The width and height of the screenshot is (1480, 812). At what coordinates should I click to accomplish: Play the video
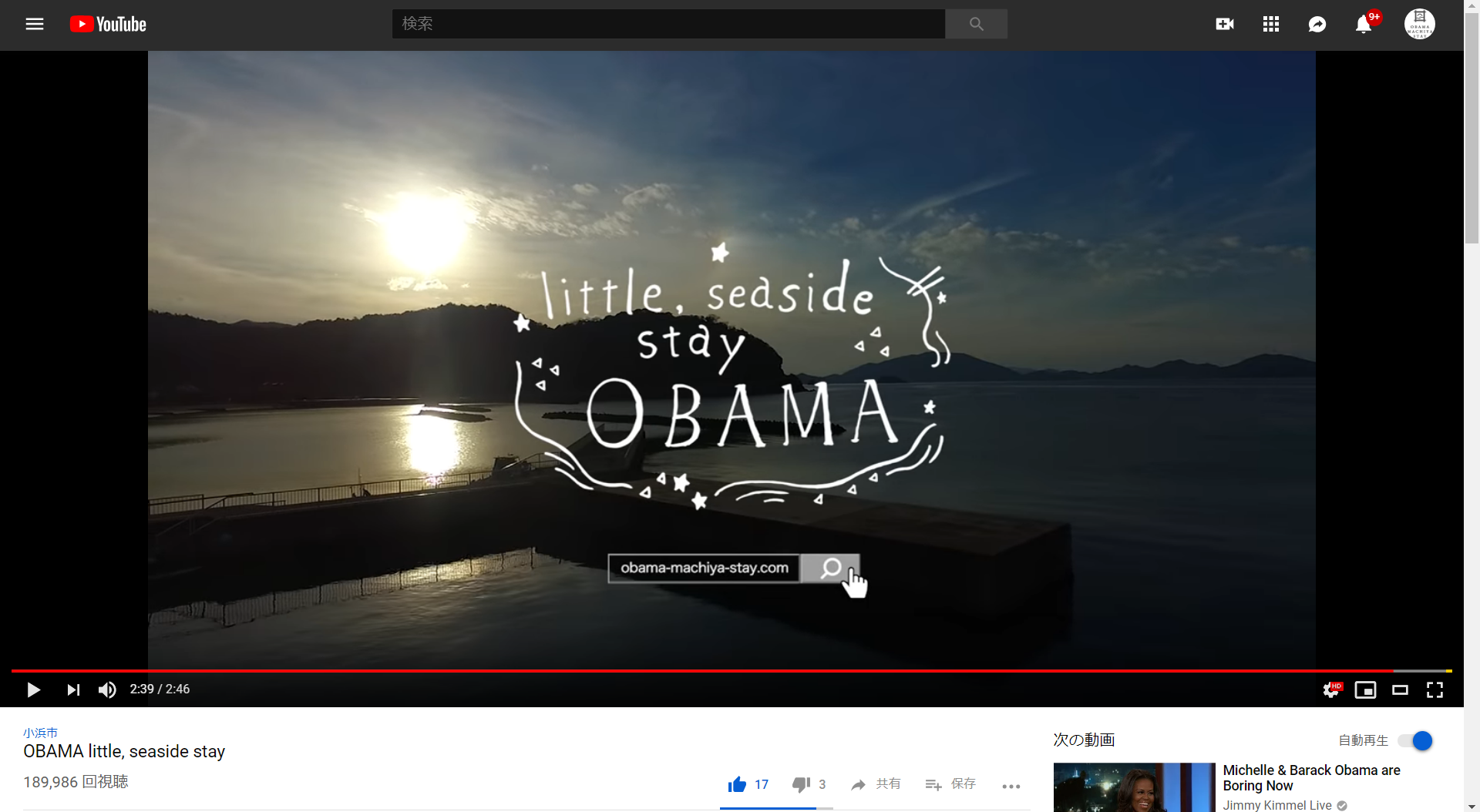[33, 690]
